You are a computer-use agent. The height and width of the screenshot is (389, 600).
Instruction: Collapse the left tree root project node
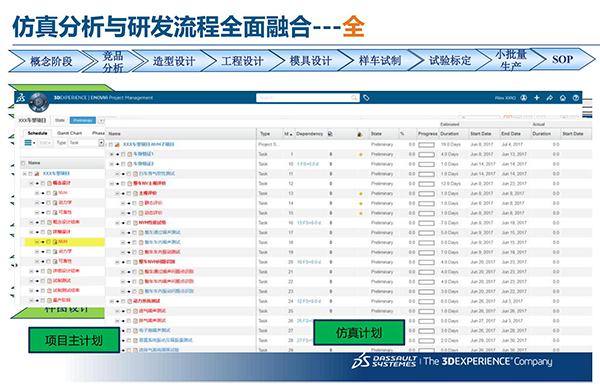[x=24, y=174]
